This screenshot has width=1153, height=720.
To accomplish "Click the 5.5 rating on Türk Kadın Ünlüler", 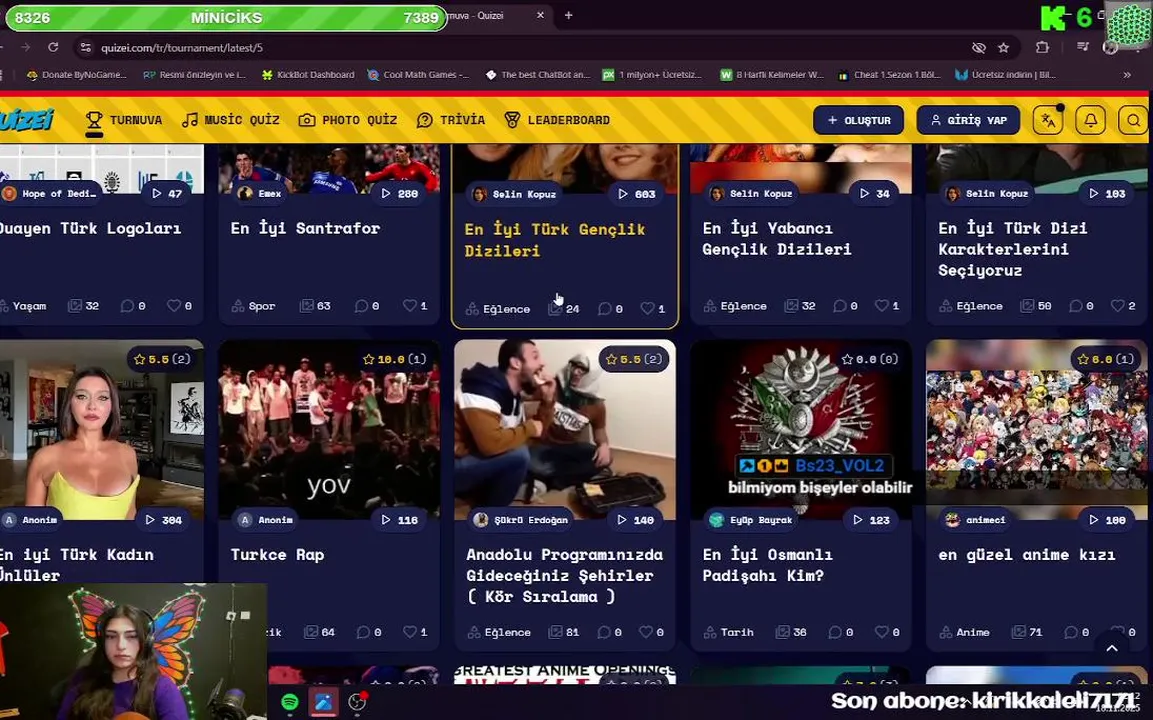I will click(x=163, y=359).
